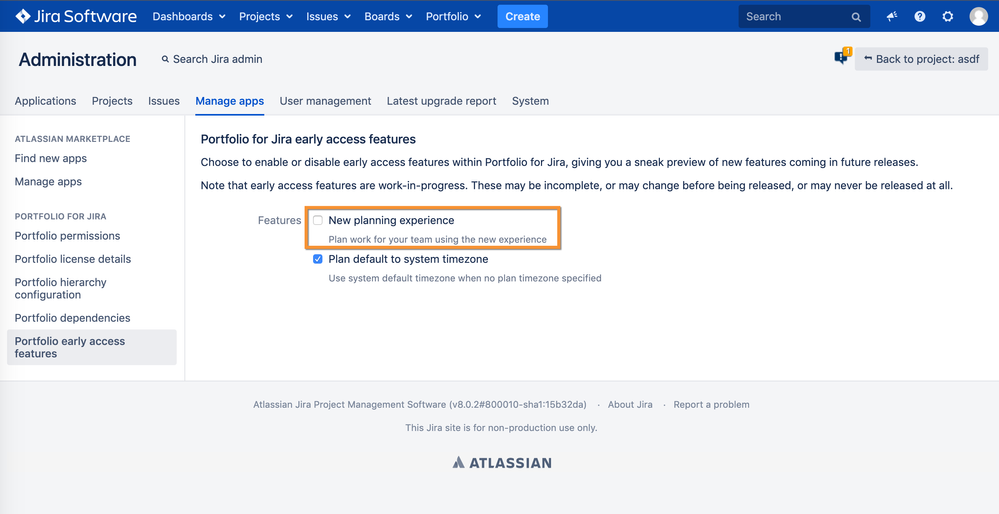Click the Atlassian logo in the footer
Image resolution: width=999 pixels, height=514 pixels.
point(502,463)
